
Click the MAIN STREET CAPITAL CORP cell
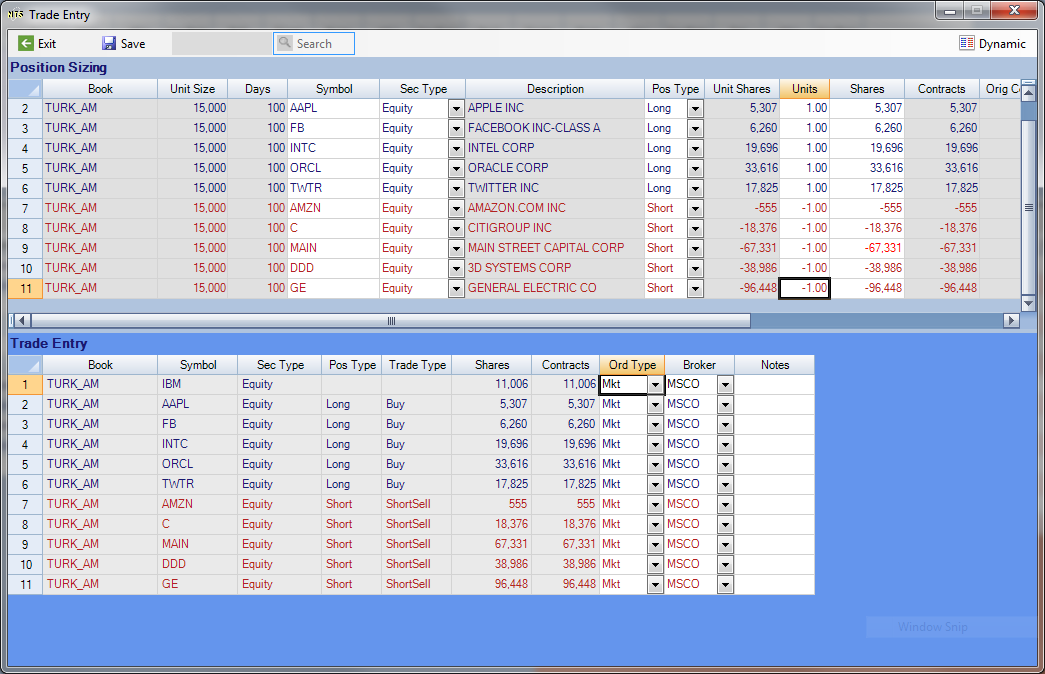click(x=554, y=248)
